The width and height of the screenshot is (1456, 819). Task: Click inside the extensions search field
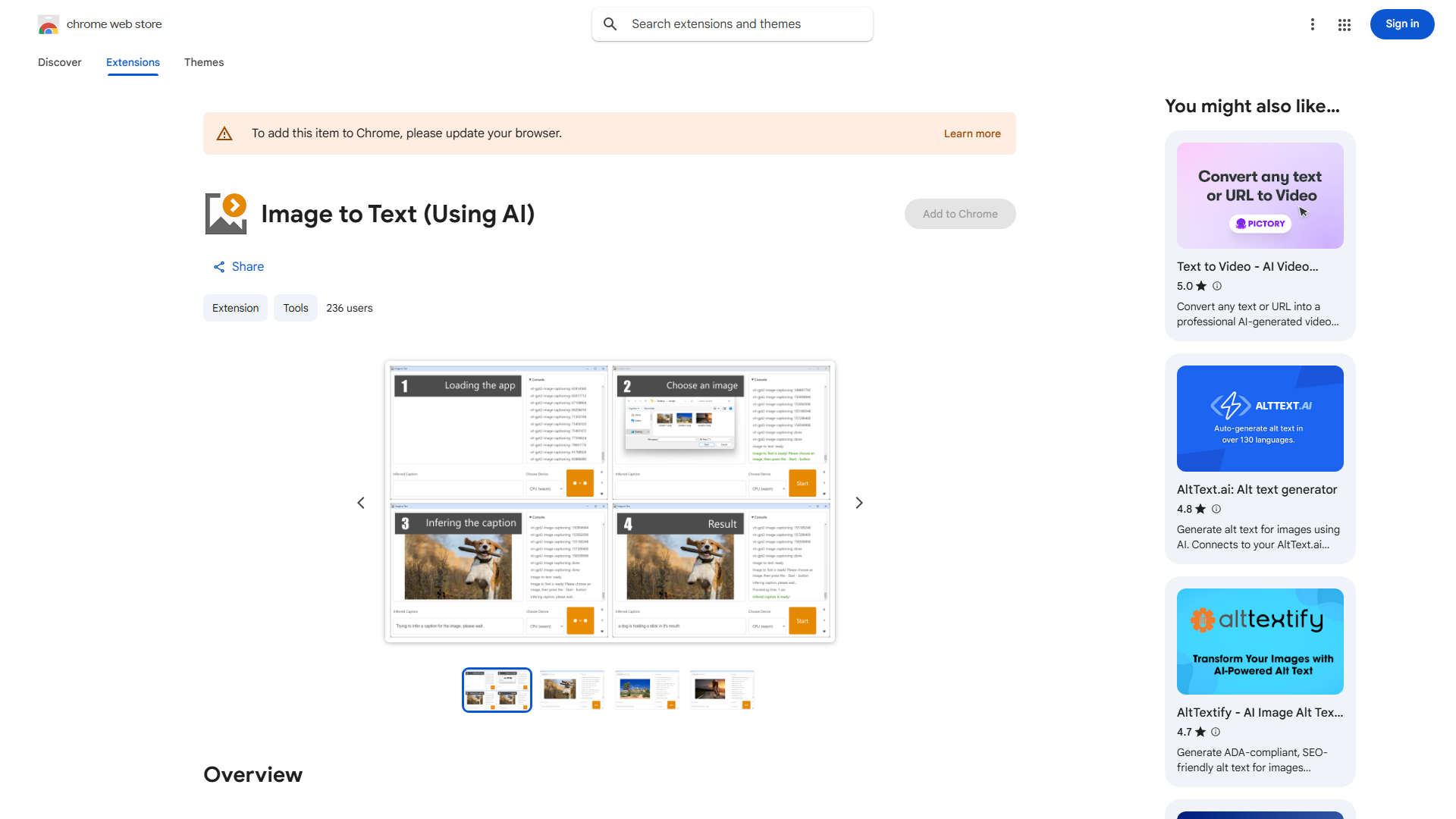point(732,24)
